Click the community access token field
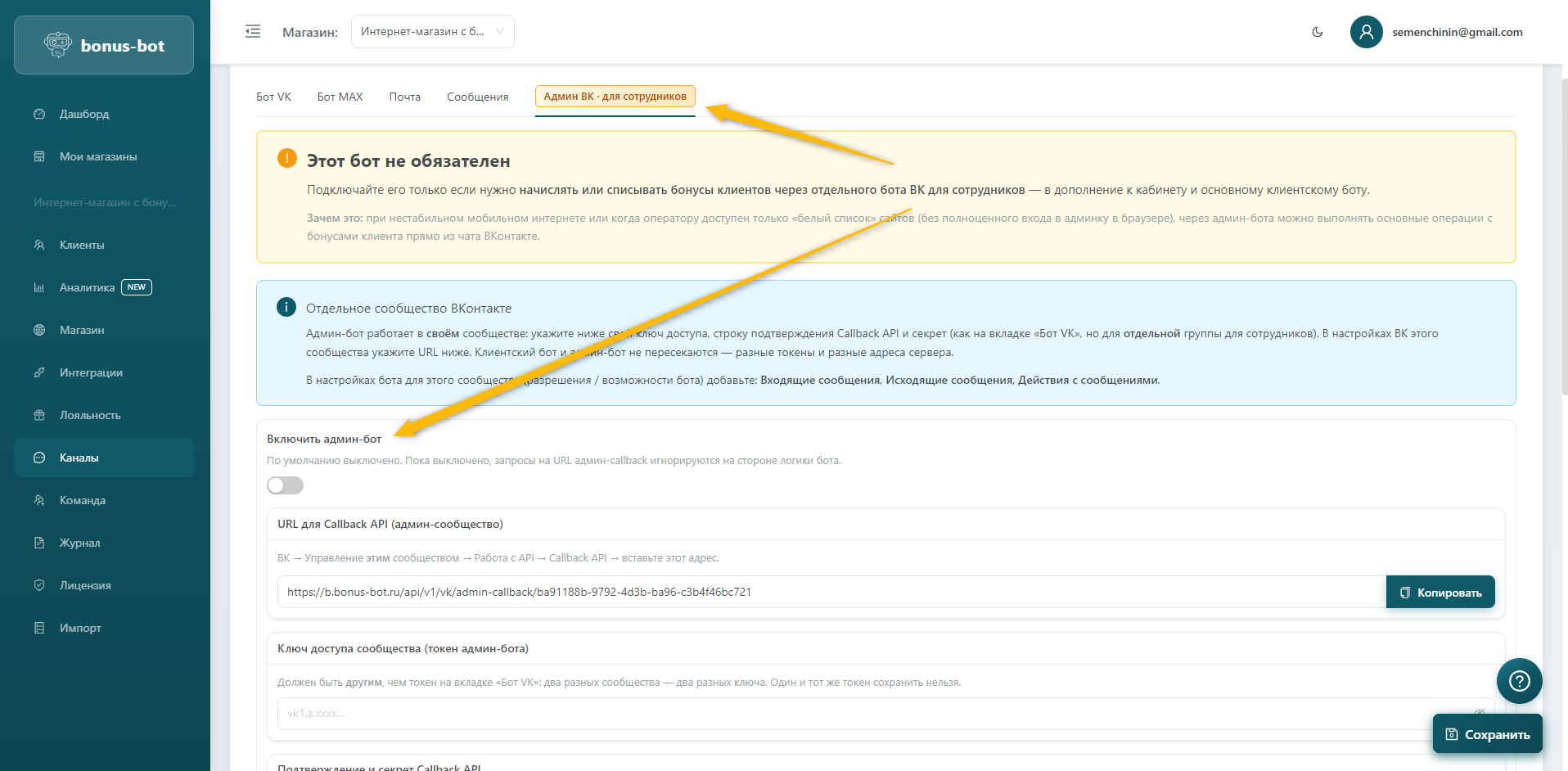Image resolution: width=1568 pixels, height=771 pixels. pyautogui.click(x=867, y=714)
